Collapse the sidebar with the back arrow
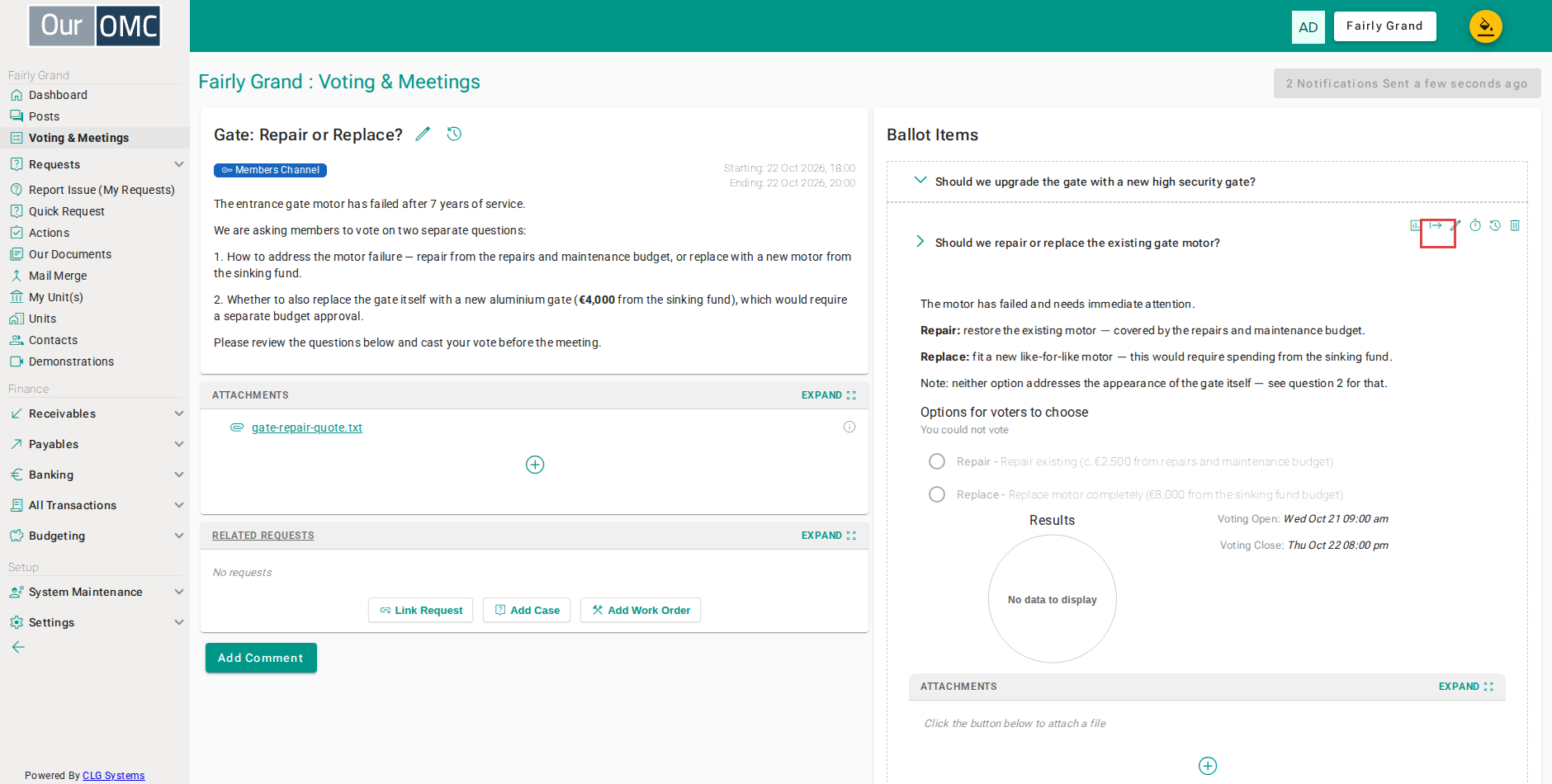This screenshot has width=1552, height=784. [x=18, y=647]
